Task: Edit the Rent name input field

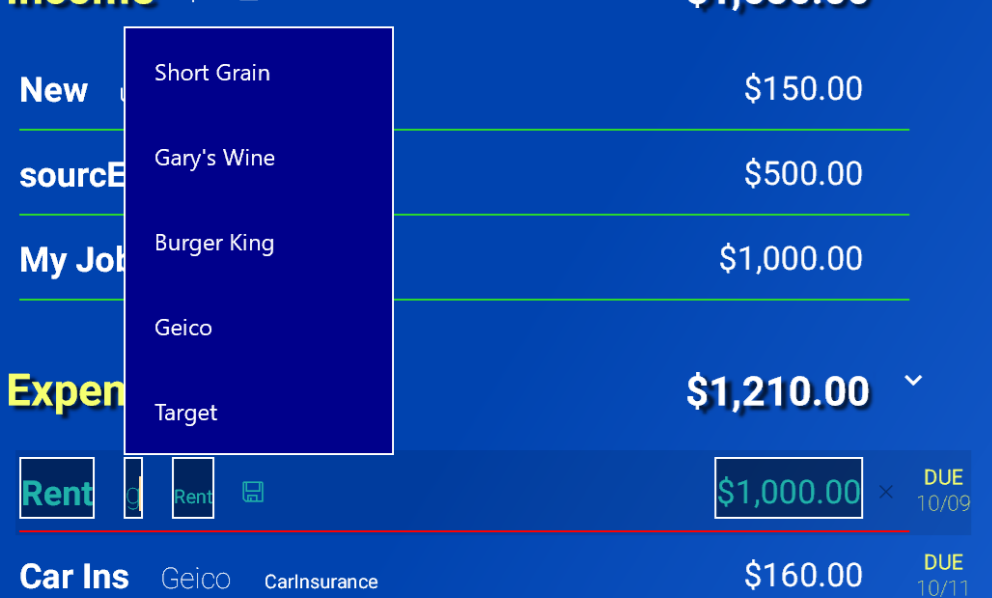Action: pyautogui.click(x=57, y=488)
